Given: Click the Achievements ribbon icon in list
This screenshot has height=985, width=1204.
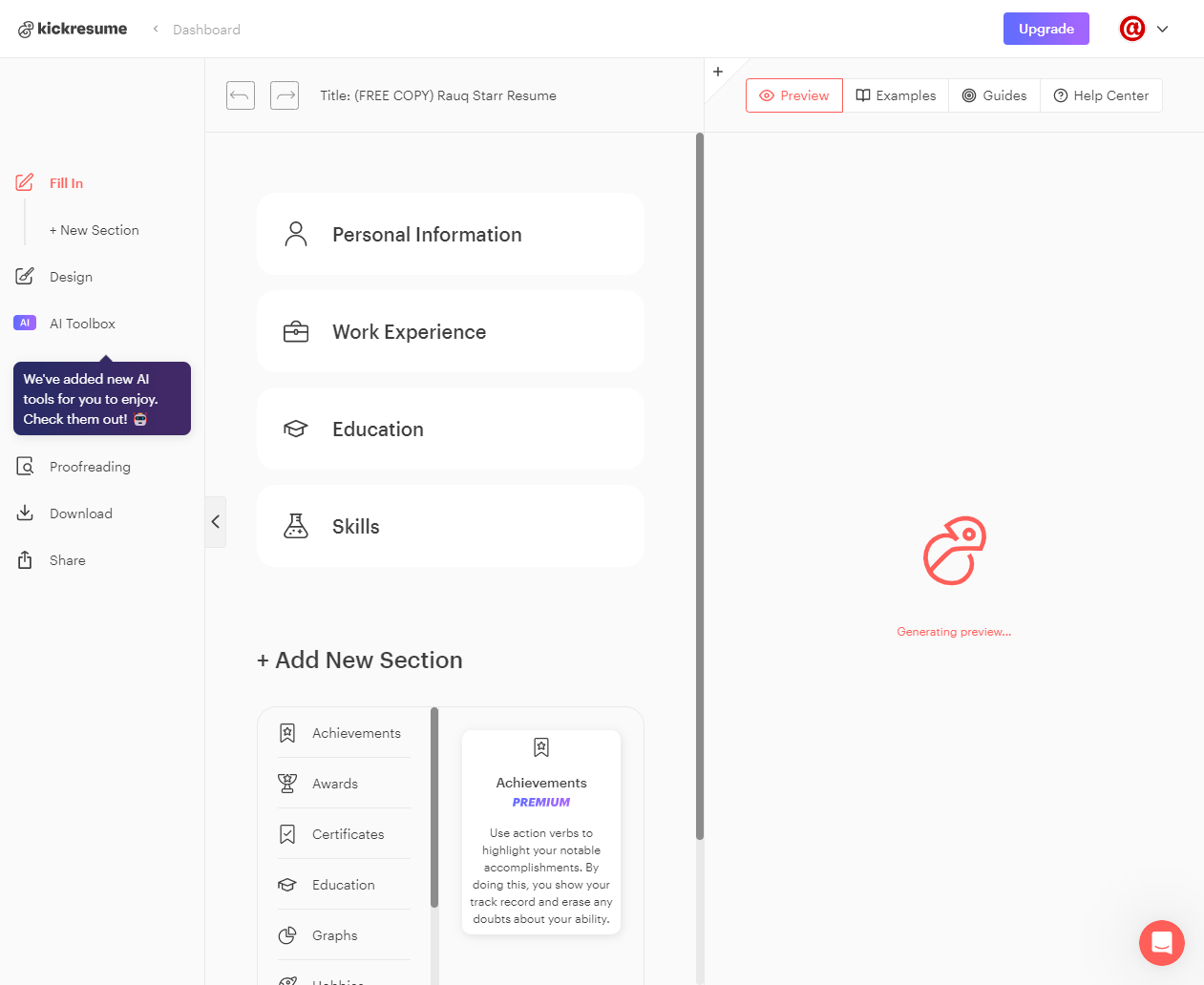Looking at the screenshot, I should (287, 733).
